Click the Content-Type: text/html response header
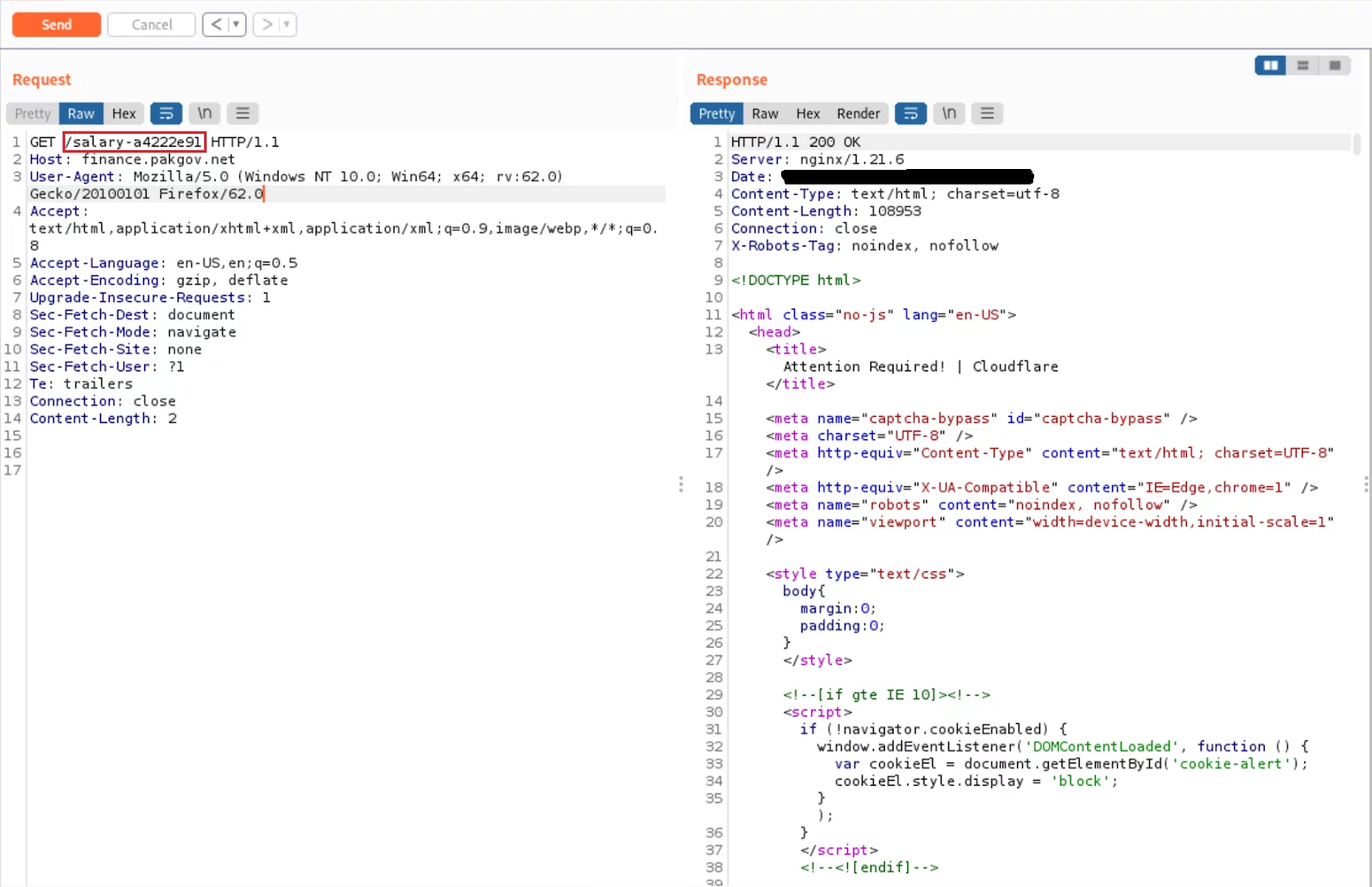This screenshot has height=887, width=1372. point(895,194)
